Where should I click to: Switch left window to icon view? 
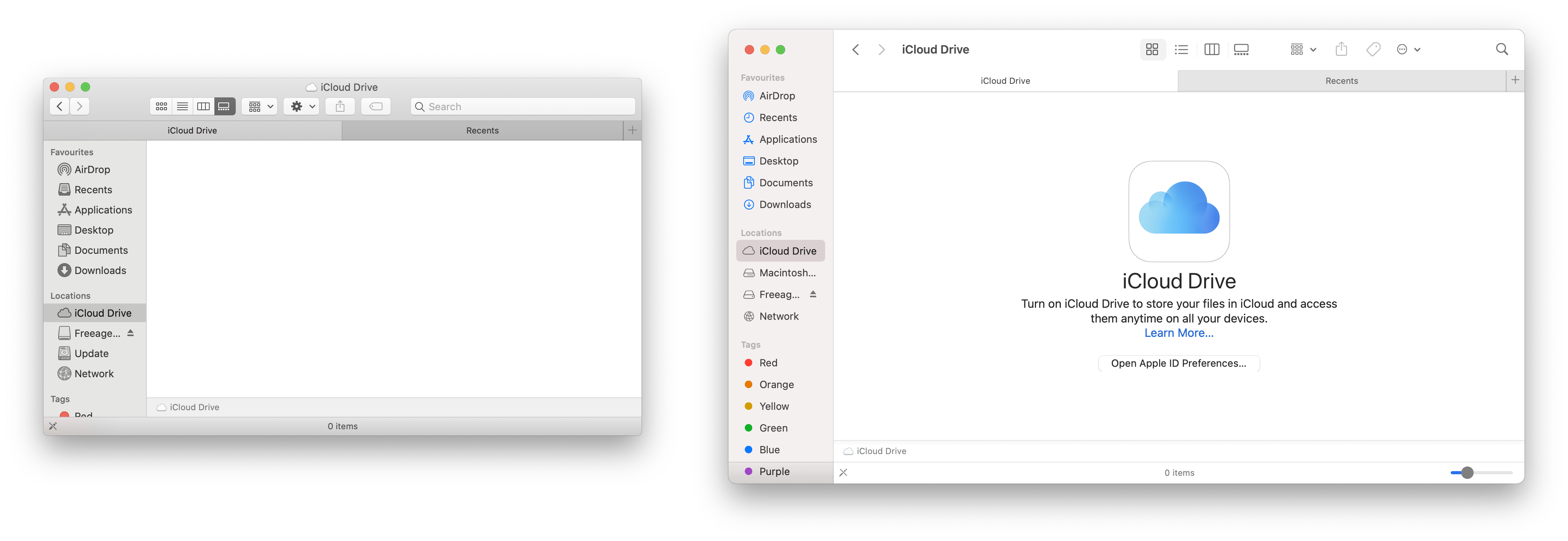[161, 106]
